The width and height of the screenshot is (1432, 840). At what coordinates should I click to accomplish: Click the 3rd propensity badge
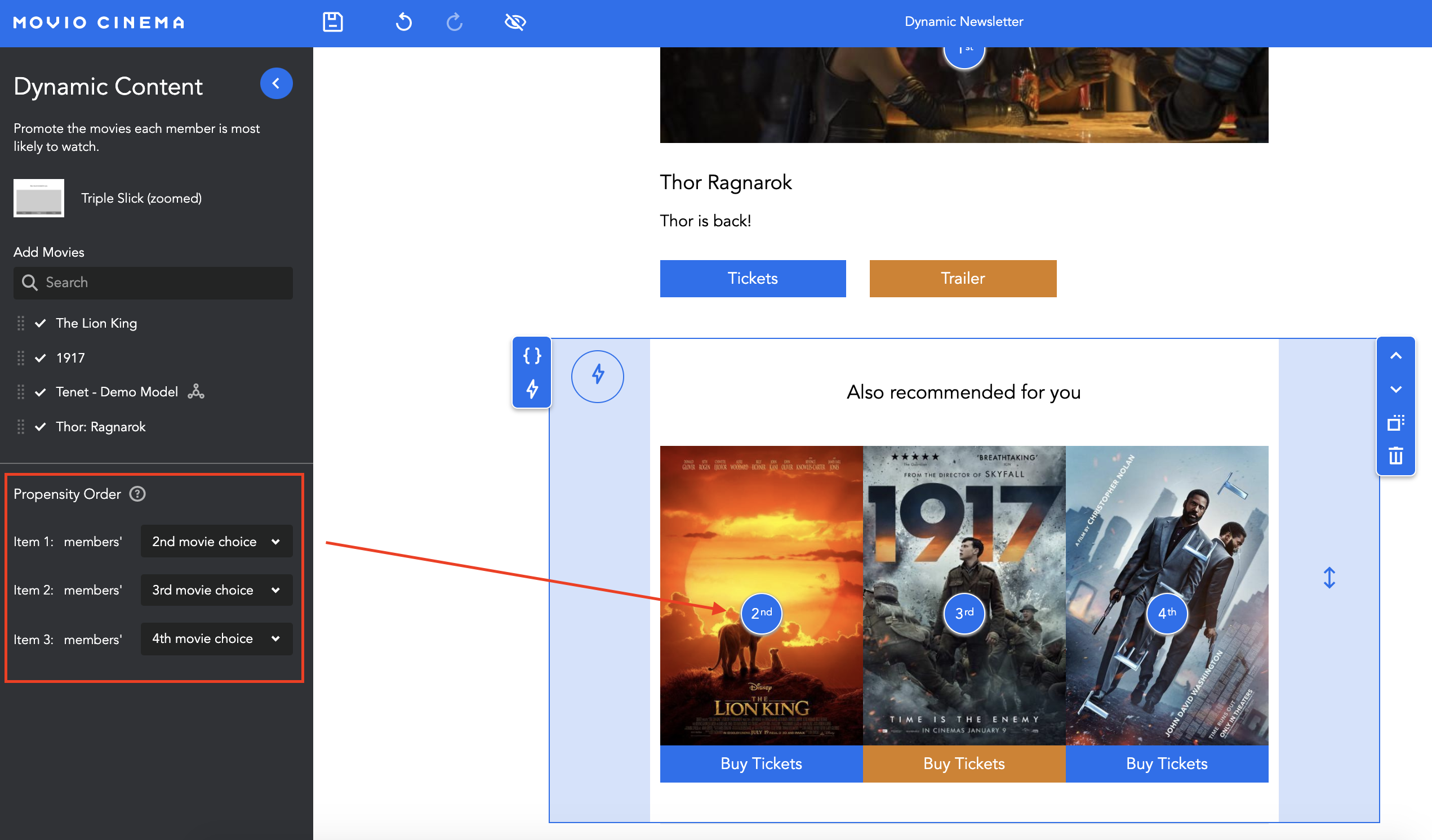pyautogui.click(x=964, y=613)
